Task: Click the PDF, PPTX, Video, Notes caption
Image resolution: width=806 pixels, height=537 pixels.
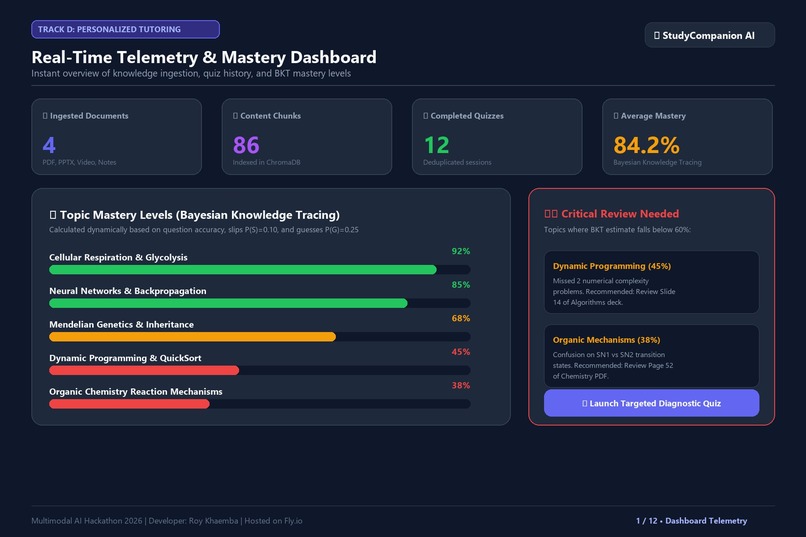Action: tap(79, 162)
